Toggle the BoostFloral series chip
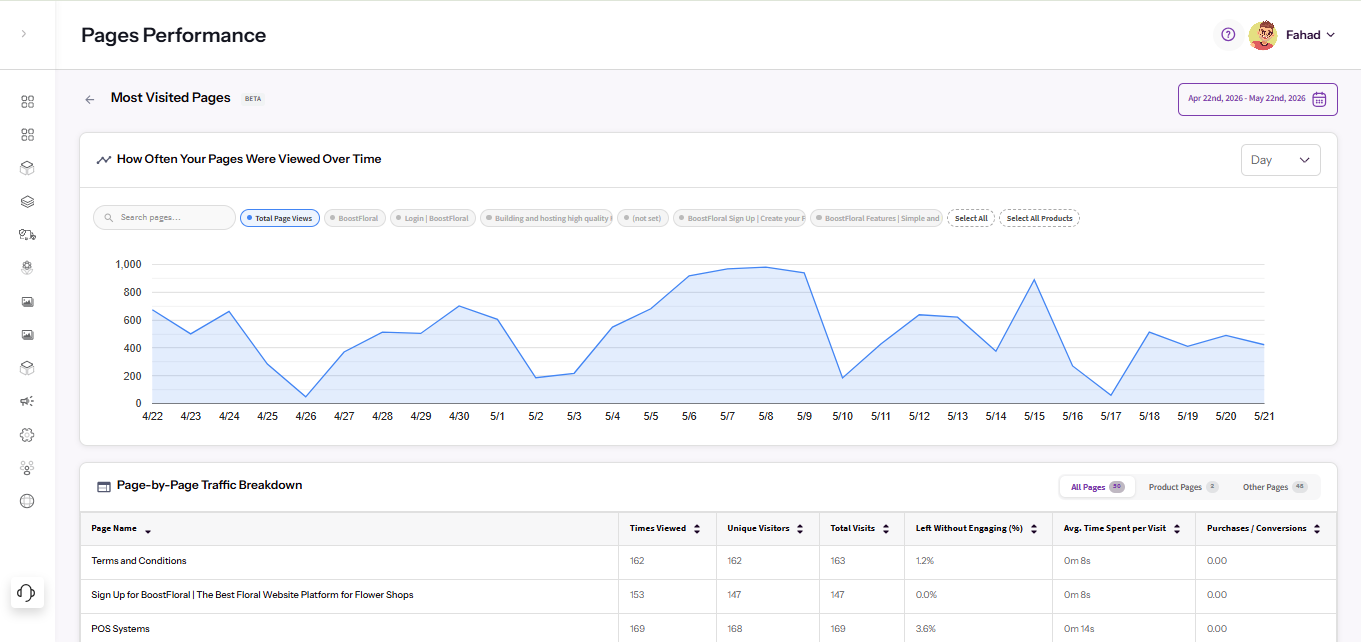 point(355,218)
